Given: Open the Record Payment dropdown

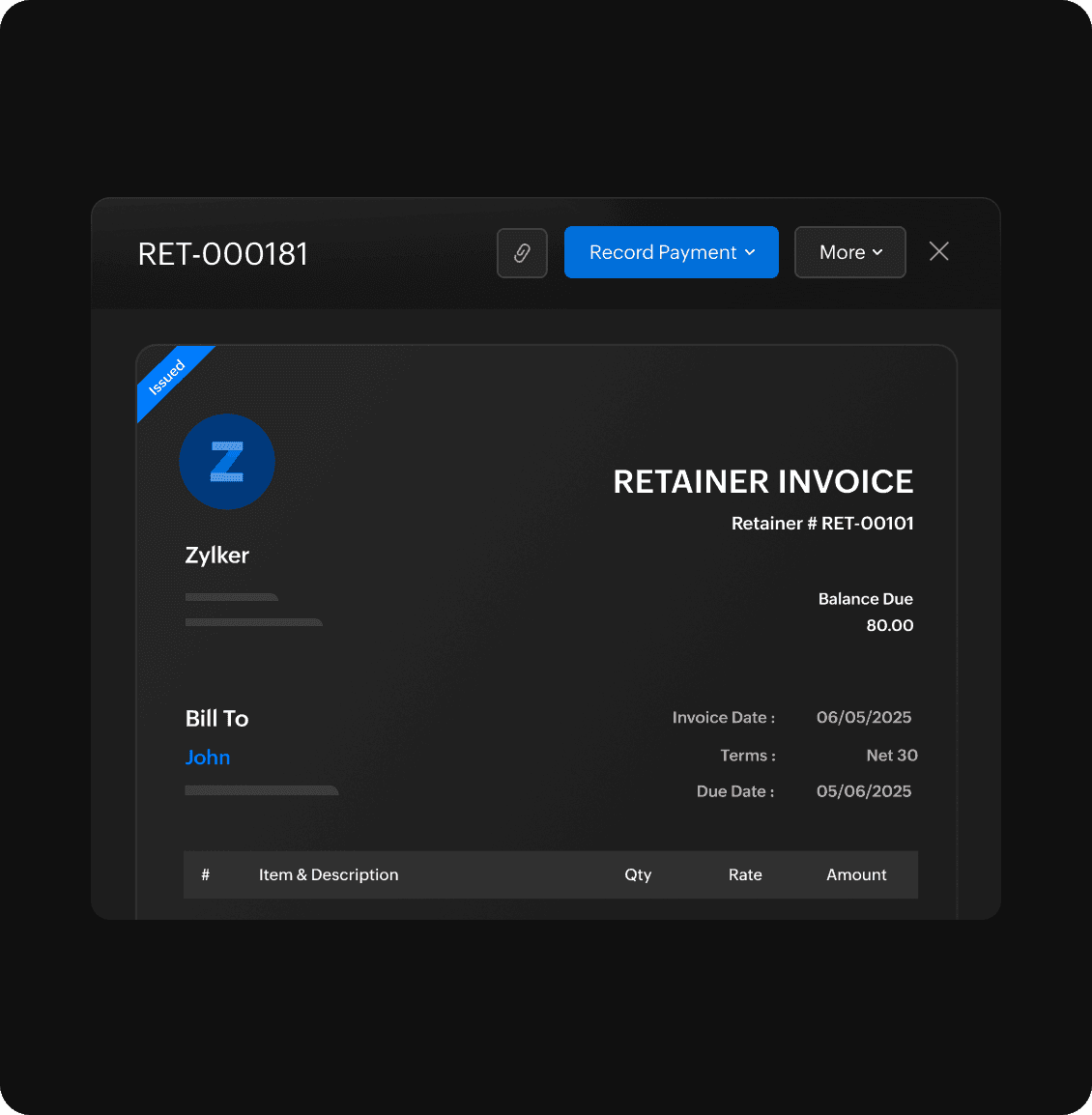Looking at the screenshot, I should click(671, 252).
